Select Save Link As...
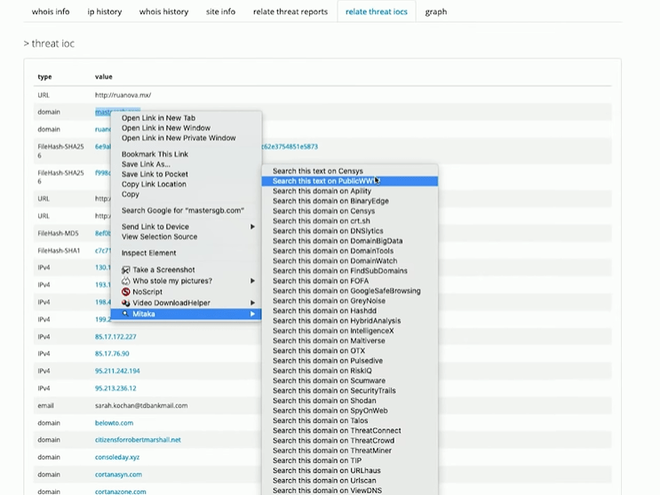This screenshot has width=660, height=495. (146, 164)
